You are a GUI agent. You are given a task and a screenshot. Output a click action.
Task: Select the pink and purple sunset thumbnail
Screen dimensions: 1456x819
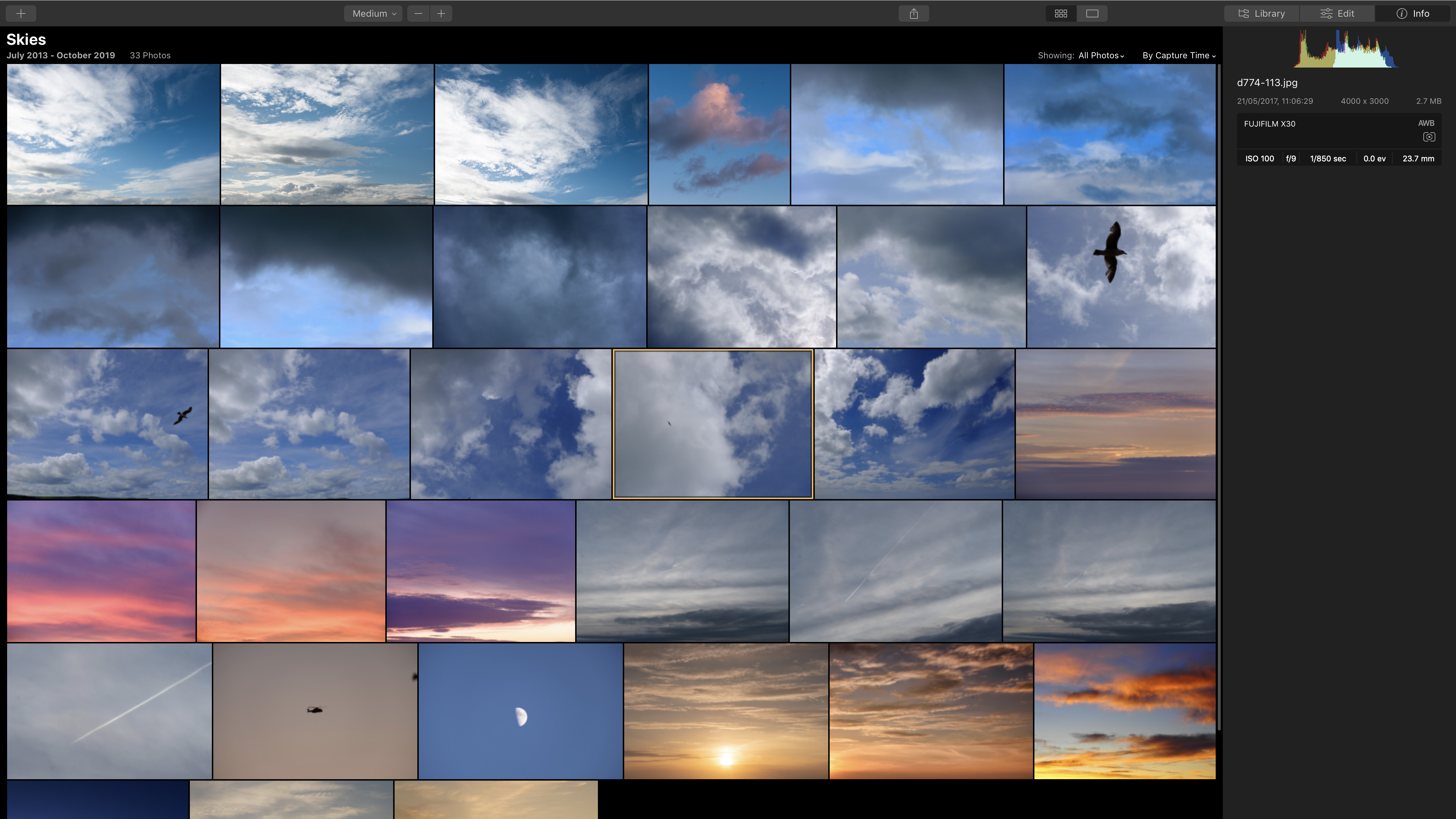click(x=101, y=571)
